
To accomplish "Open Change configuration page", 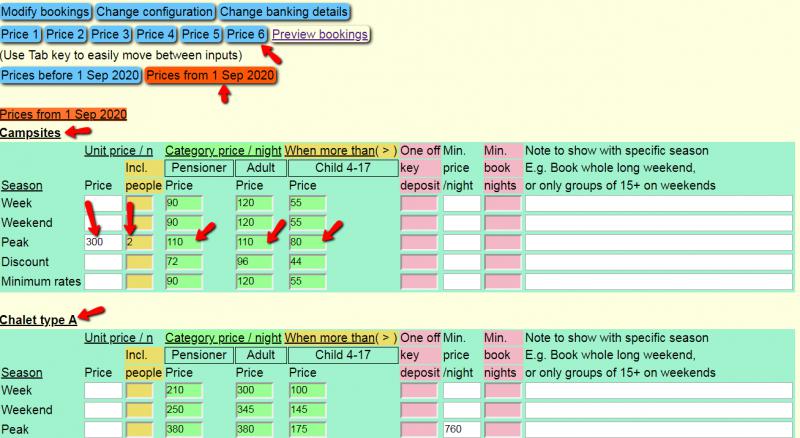I will click(155, 12).
